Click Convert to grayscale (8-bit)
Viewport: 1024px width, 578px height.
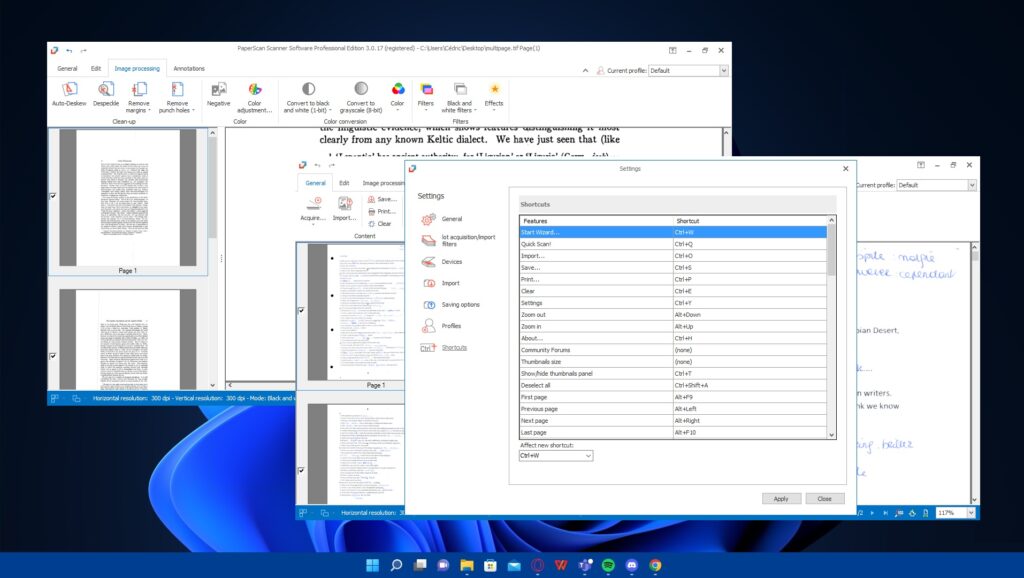(360, 95)
